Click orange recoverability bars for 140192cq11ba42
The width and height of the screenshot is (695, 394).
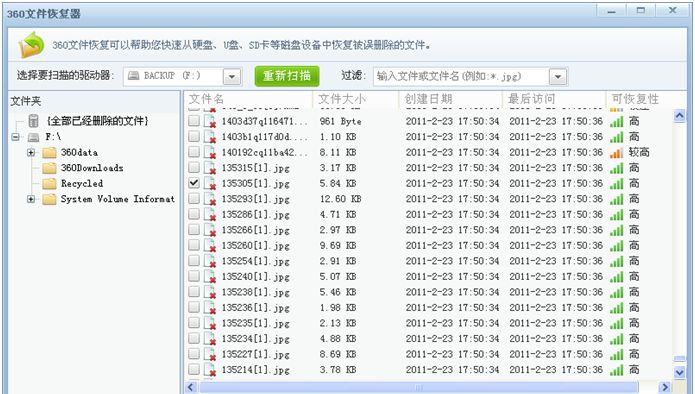(617, 153)
